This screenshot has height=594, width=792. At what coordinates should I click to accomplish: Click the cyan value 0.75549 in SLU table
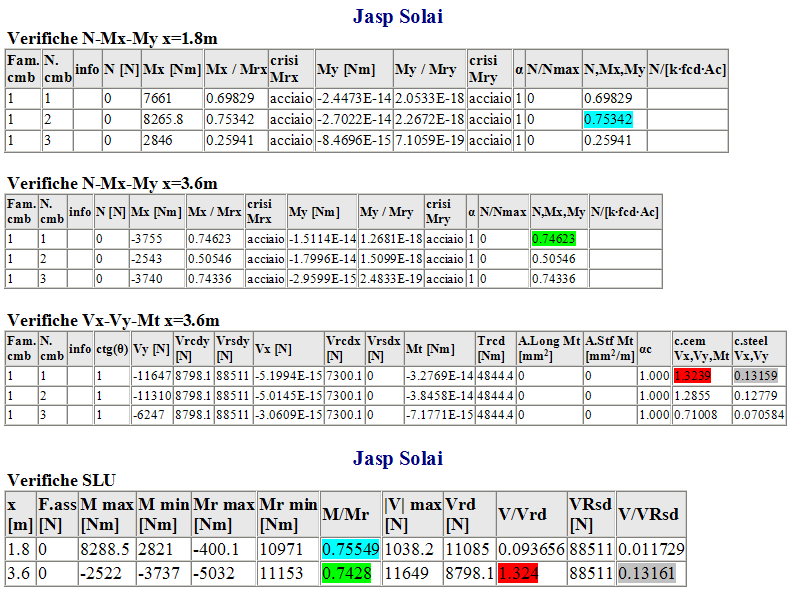tap(351, 550)
